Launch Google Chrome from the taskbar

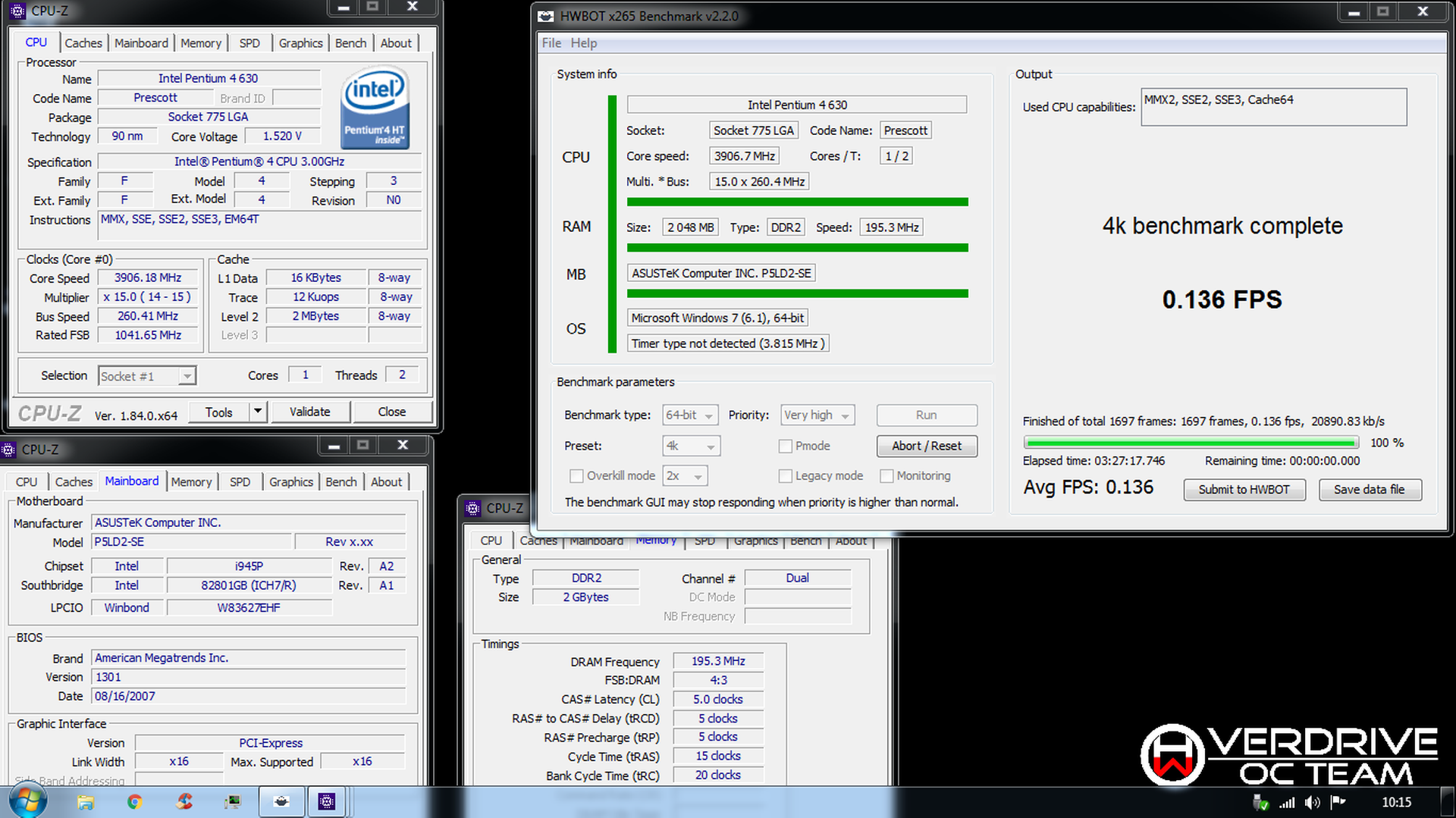tap(135, 802)
